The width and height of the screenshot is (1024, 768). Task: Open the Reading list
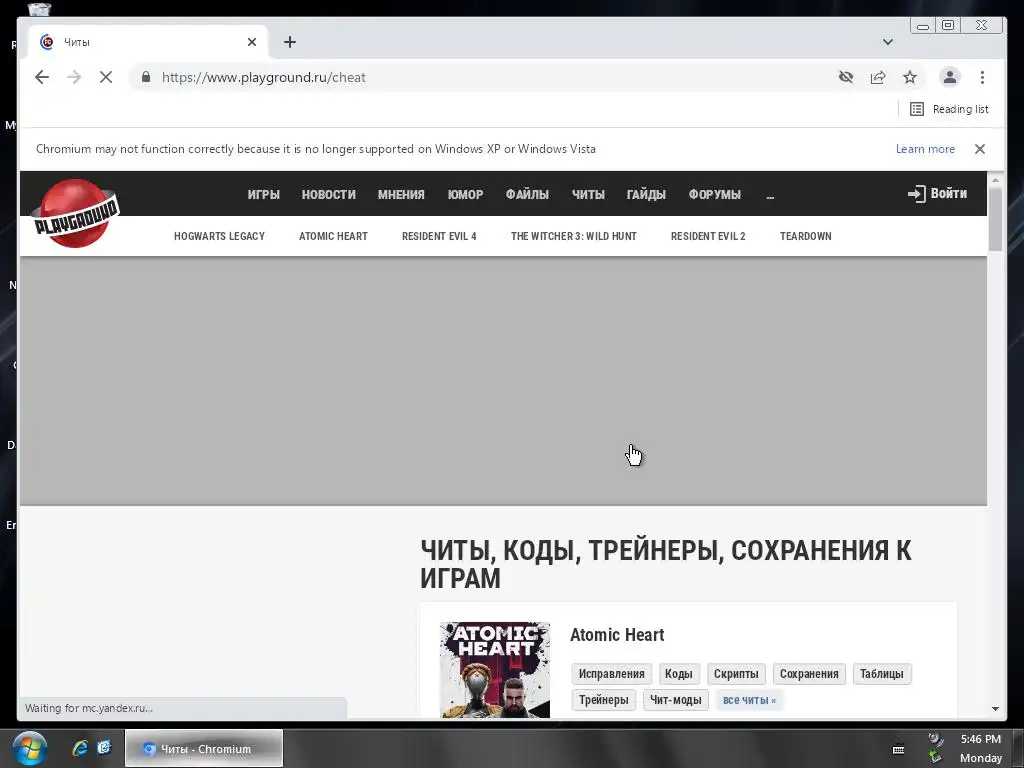pyautogui.click(x=950, y=109)
